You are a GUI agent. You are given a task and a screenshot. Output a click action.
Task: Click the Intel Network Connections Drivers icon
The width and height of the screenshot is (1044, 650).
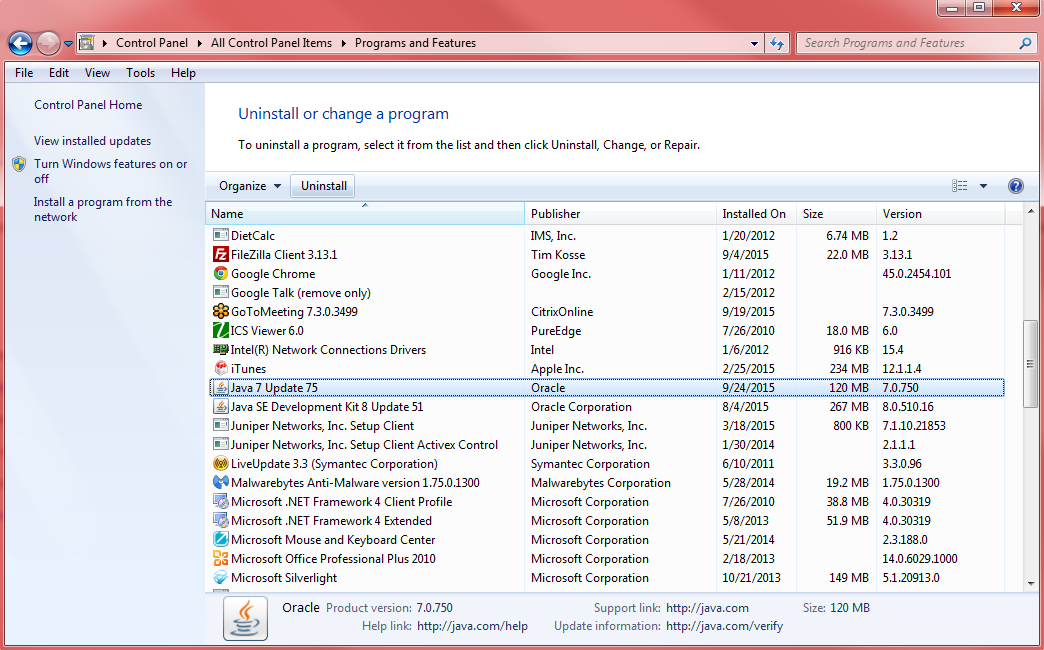[220, 349]
